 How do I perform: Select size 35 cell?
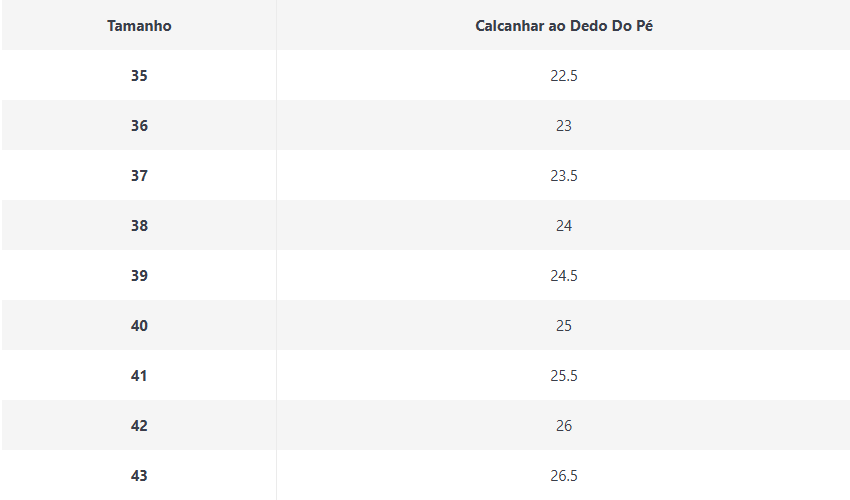[x=139, y=75]
